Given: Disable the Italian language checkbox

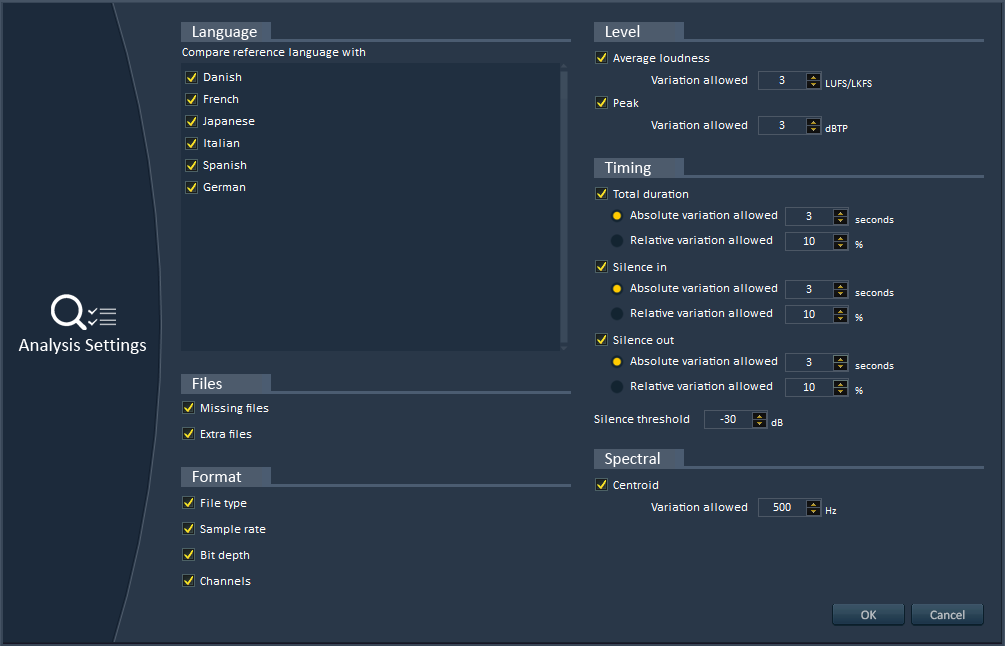Looking at the screenshot, I should click(191, 144).
